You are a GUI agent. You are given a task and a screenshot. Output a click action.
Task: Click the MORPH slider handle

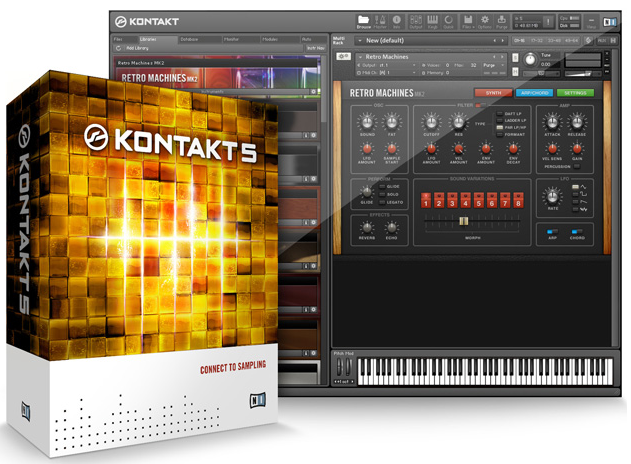[x=464, y=221]
